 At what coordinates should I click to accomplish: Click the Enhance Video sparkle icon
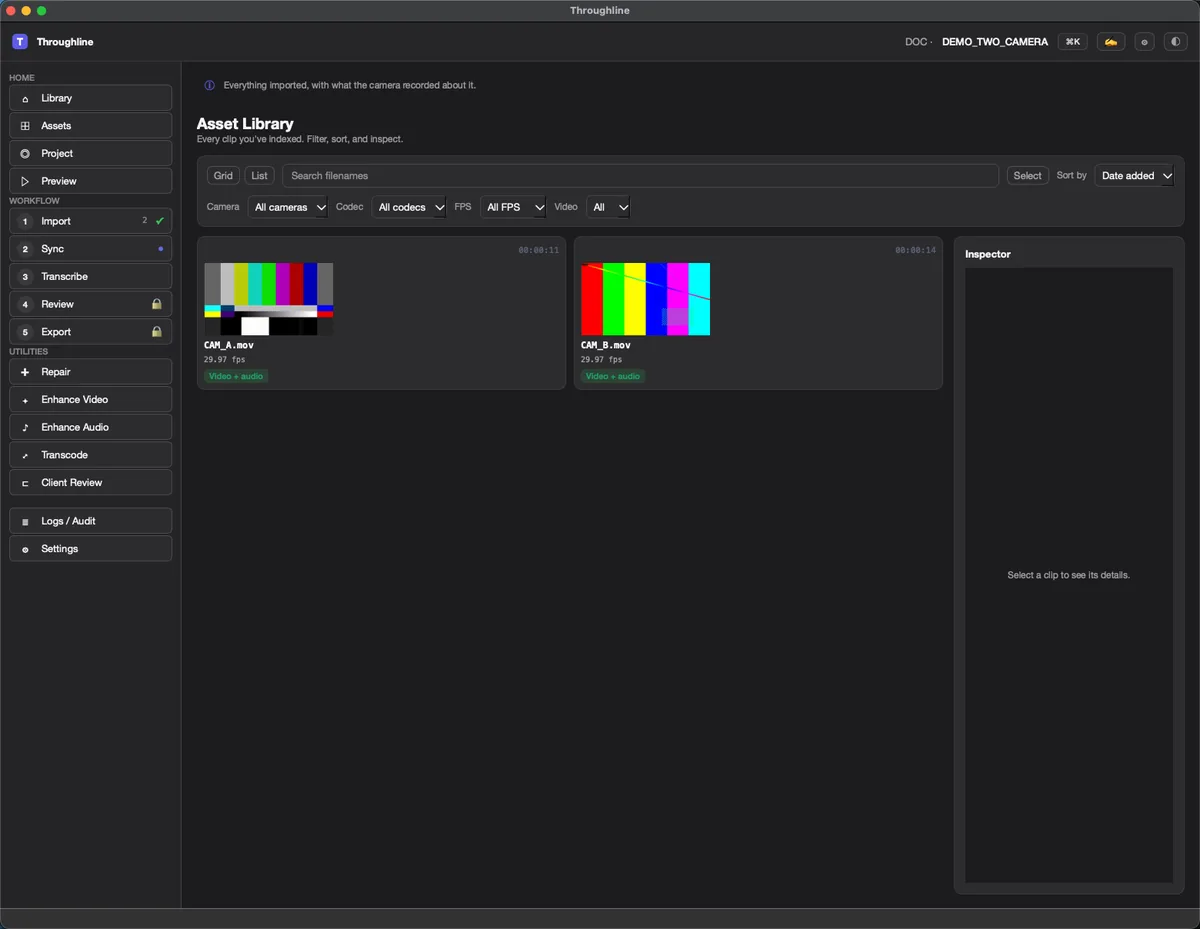click(25, 400)
